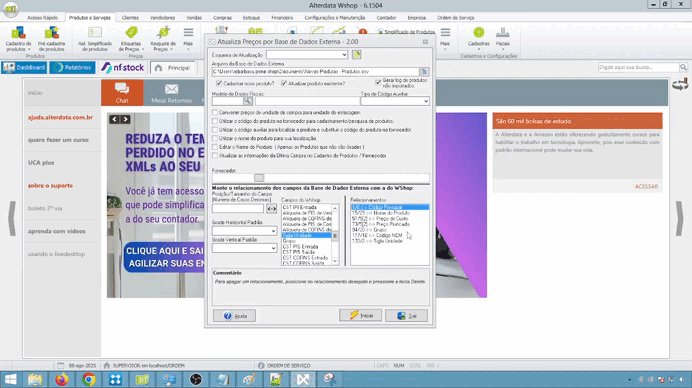
Task: Switch to the Estoque ribbon tab
Action: (x=251, y=18)
